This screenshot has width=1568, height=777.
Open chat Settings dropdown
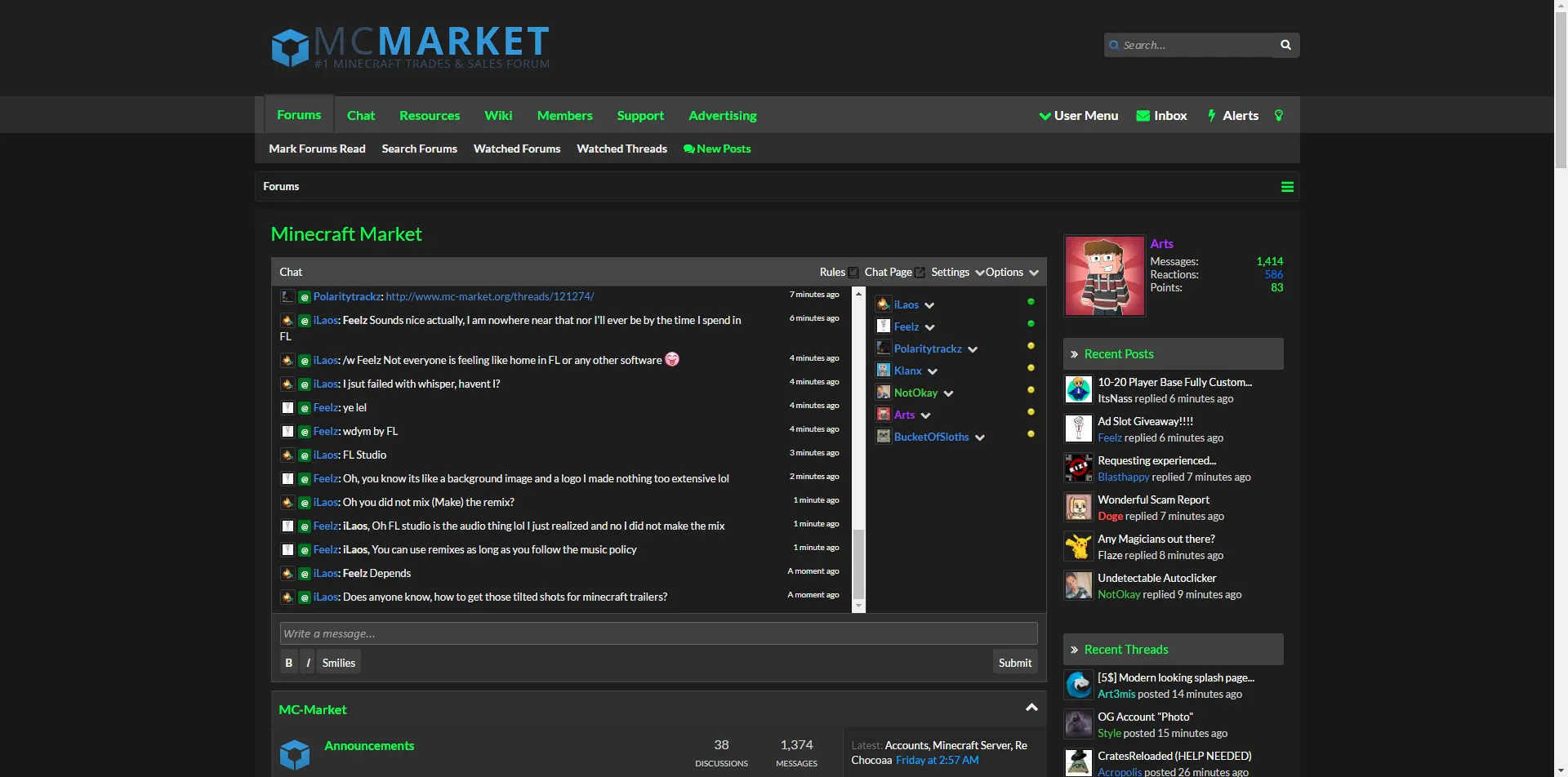click(957, 273)
